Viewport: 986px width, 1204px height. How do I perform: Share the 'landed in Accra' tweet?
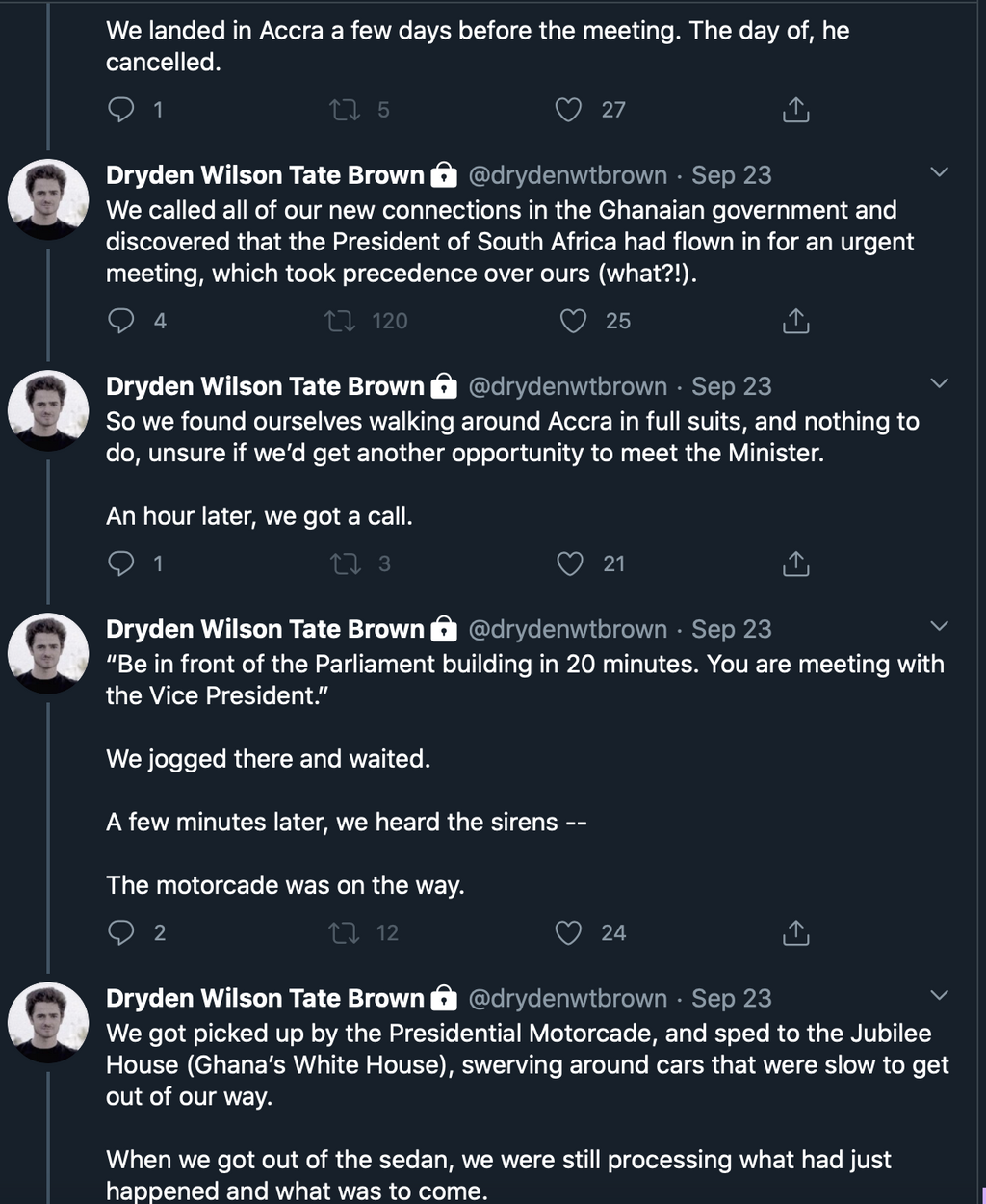[795, 110]
